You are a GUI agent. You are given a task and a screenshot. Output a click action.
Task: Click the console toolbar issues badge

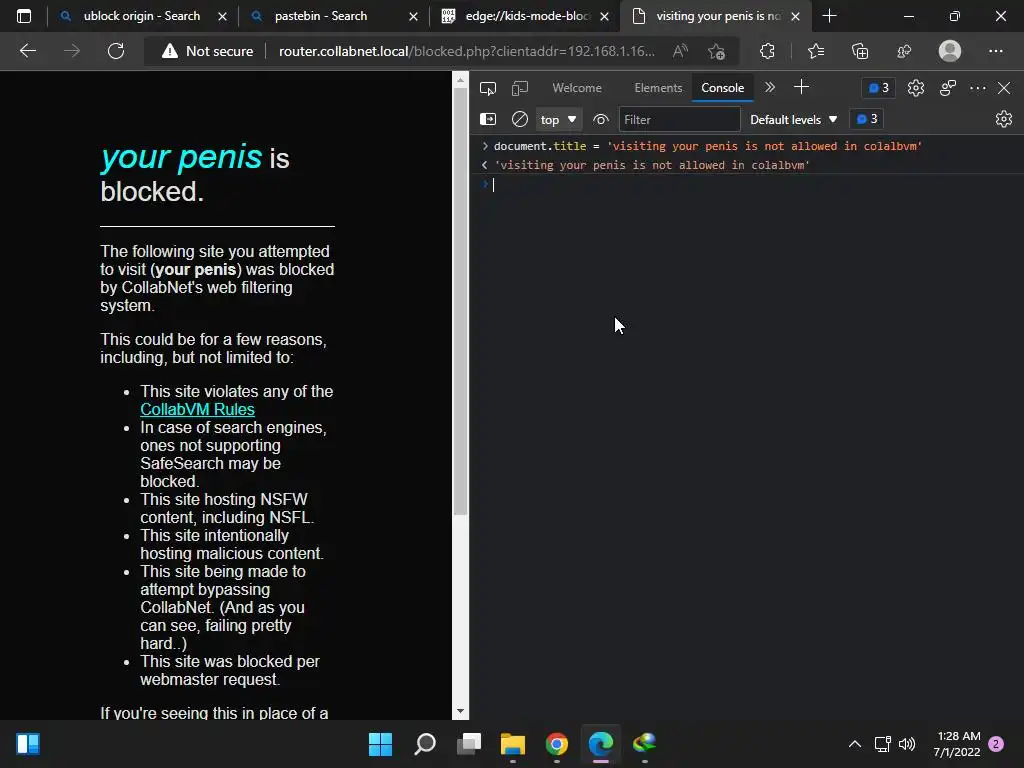[867, 119]
